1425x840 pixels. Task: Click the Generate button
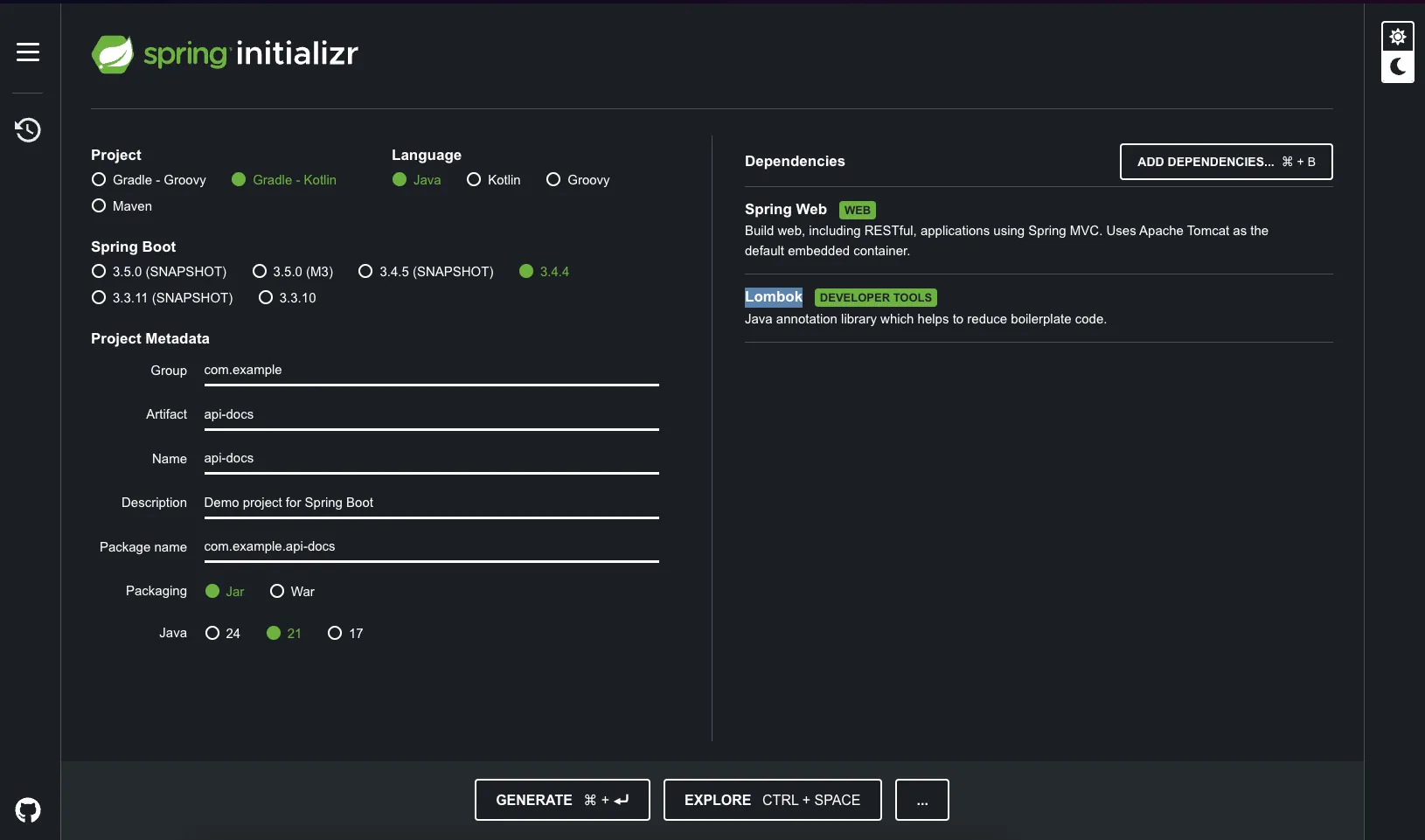point(562,800)
